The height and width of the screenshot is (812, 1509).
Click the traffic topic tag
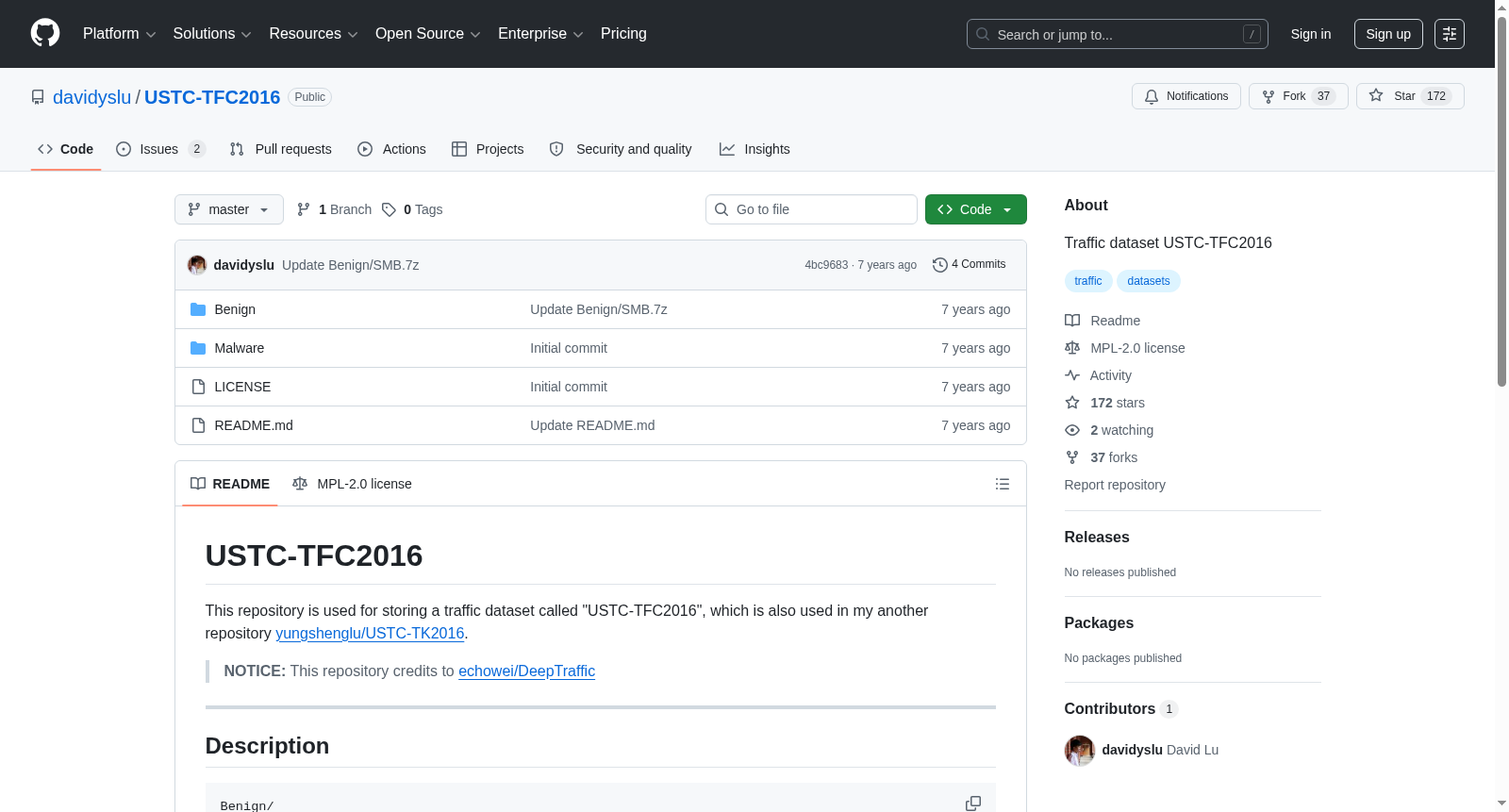[1087, 281]
